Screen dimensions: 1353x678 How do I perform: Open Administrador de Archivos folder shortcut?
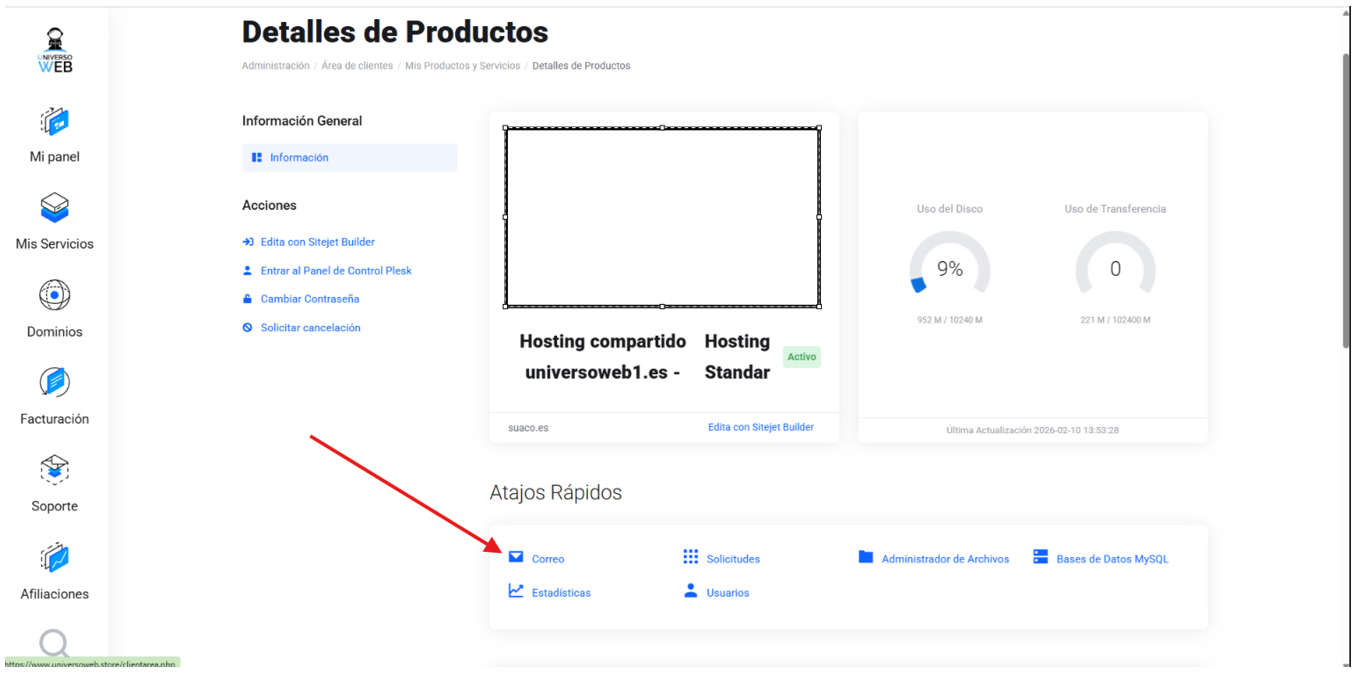866,557
